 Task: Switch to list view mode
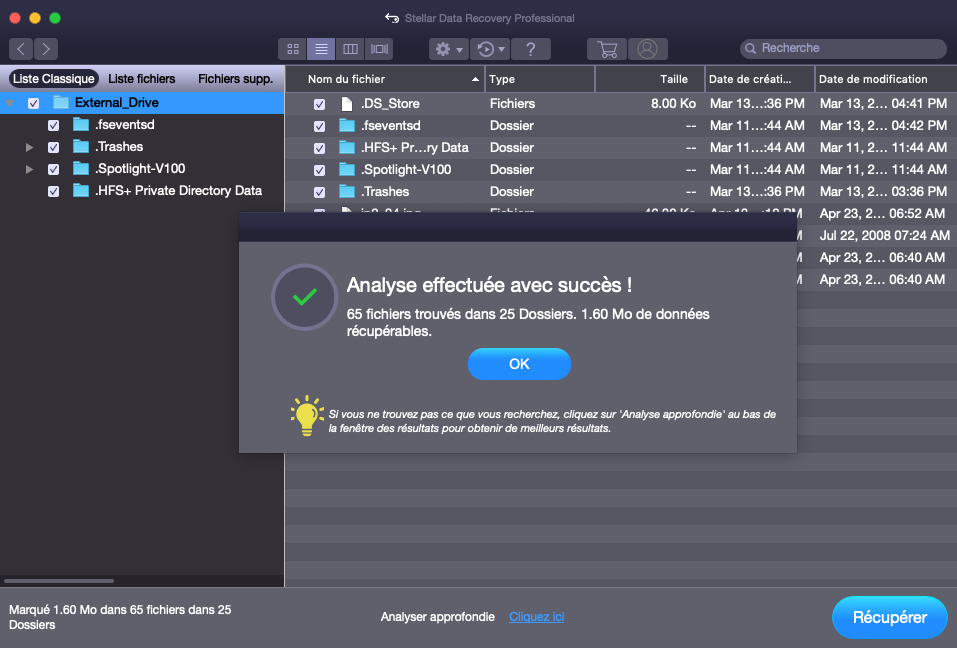pos(321,49)
